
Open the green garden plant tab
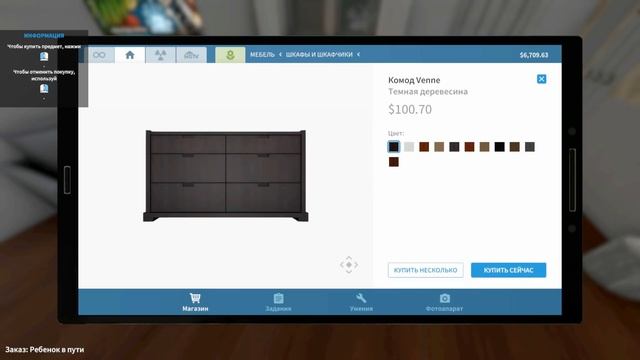pyautogui.click(x=230, y=55)
